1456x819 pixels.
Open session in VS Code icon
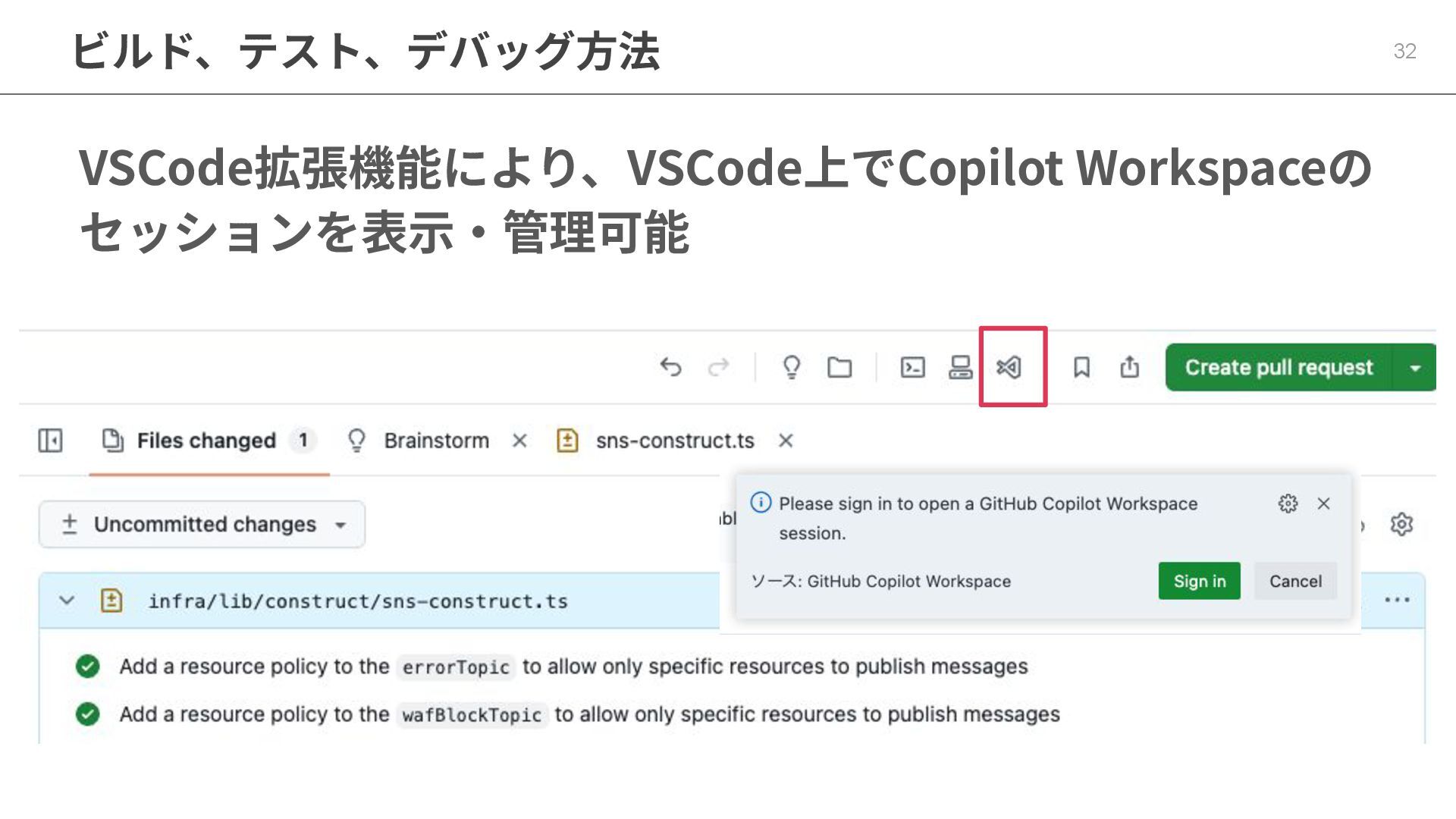[x=1009, y=368]
